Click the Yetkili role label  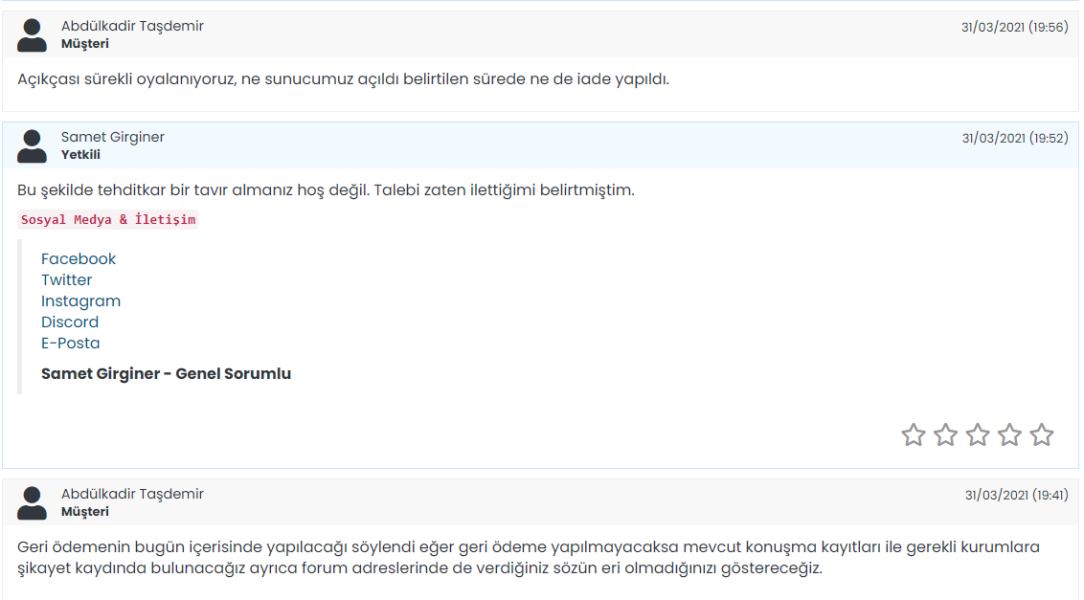81,155
